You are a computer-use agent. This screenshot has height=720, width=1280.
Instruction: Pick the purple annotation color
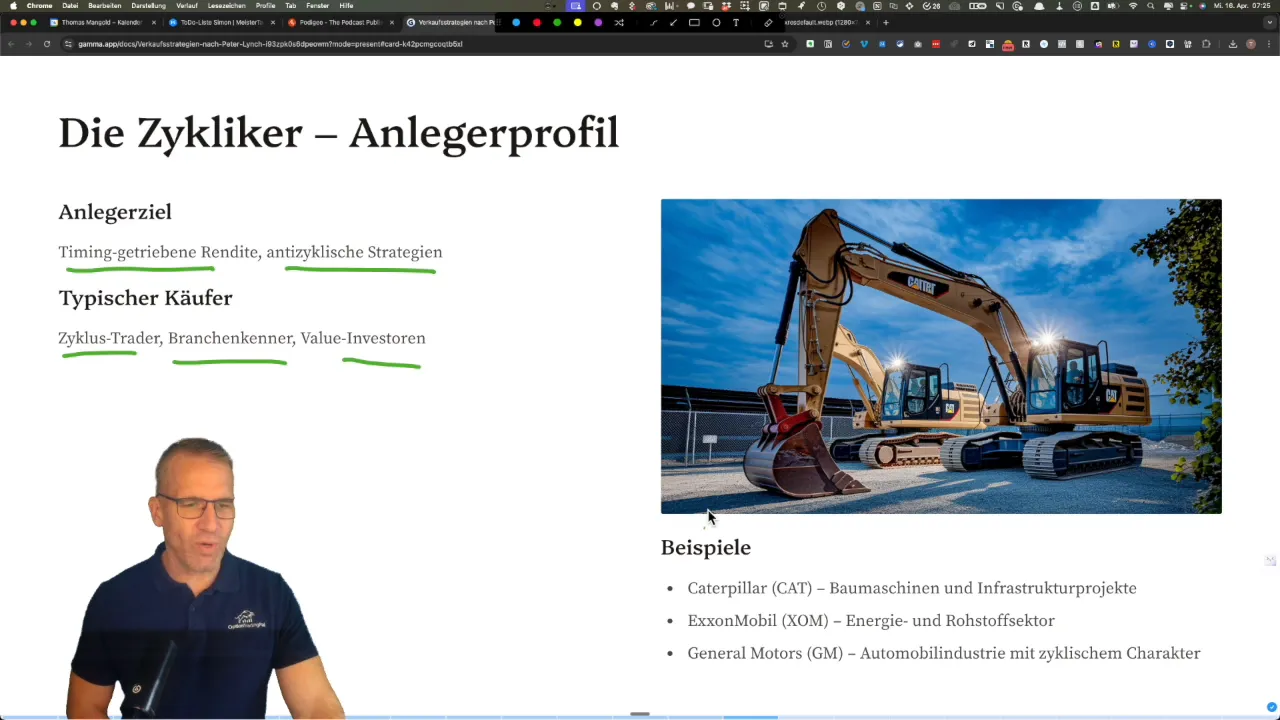598,22
